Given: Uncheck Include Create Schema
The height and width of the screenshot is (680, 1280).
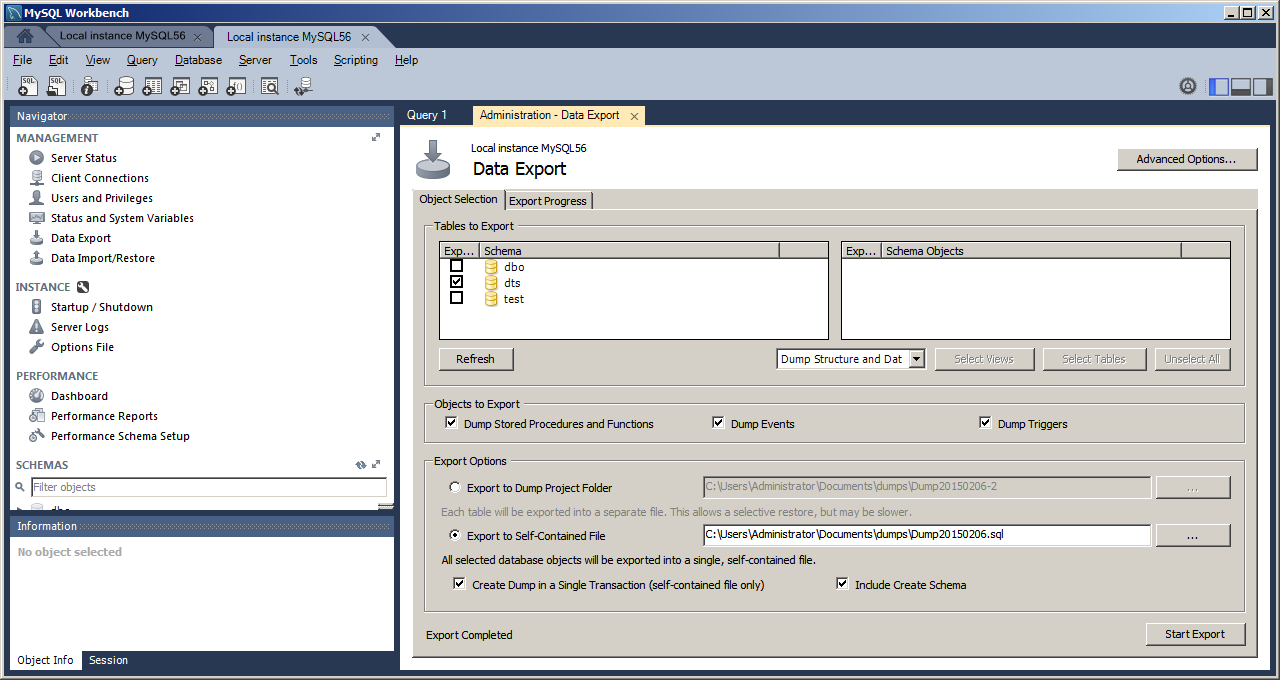Looking at the screenshot, I should (x=842, y=583).
